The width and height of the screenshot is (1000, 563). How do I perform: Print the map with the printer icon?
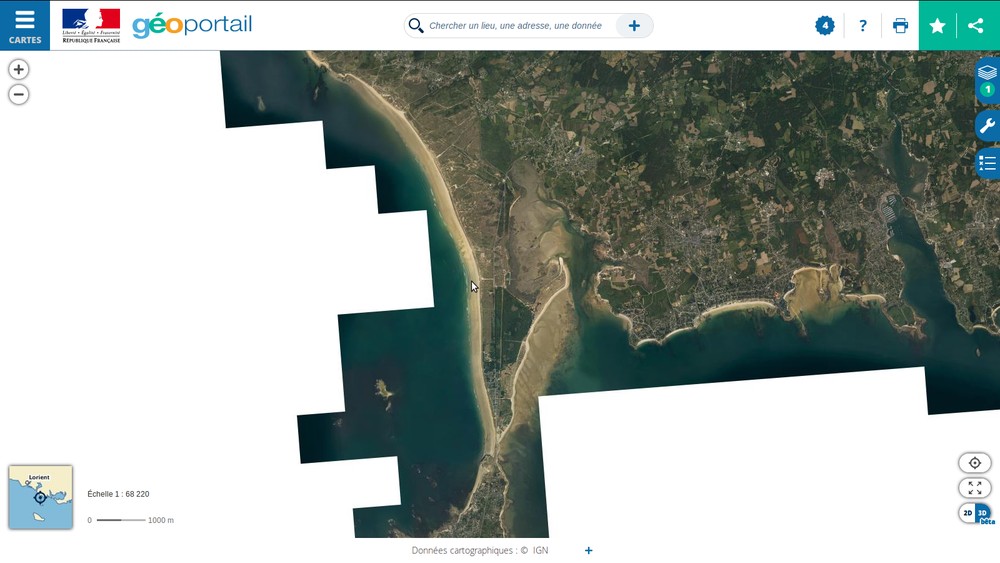click(901, 26)
